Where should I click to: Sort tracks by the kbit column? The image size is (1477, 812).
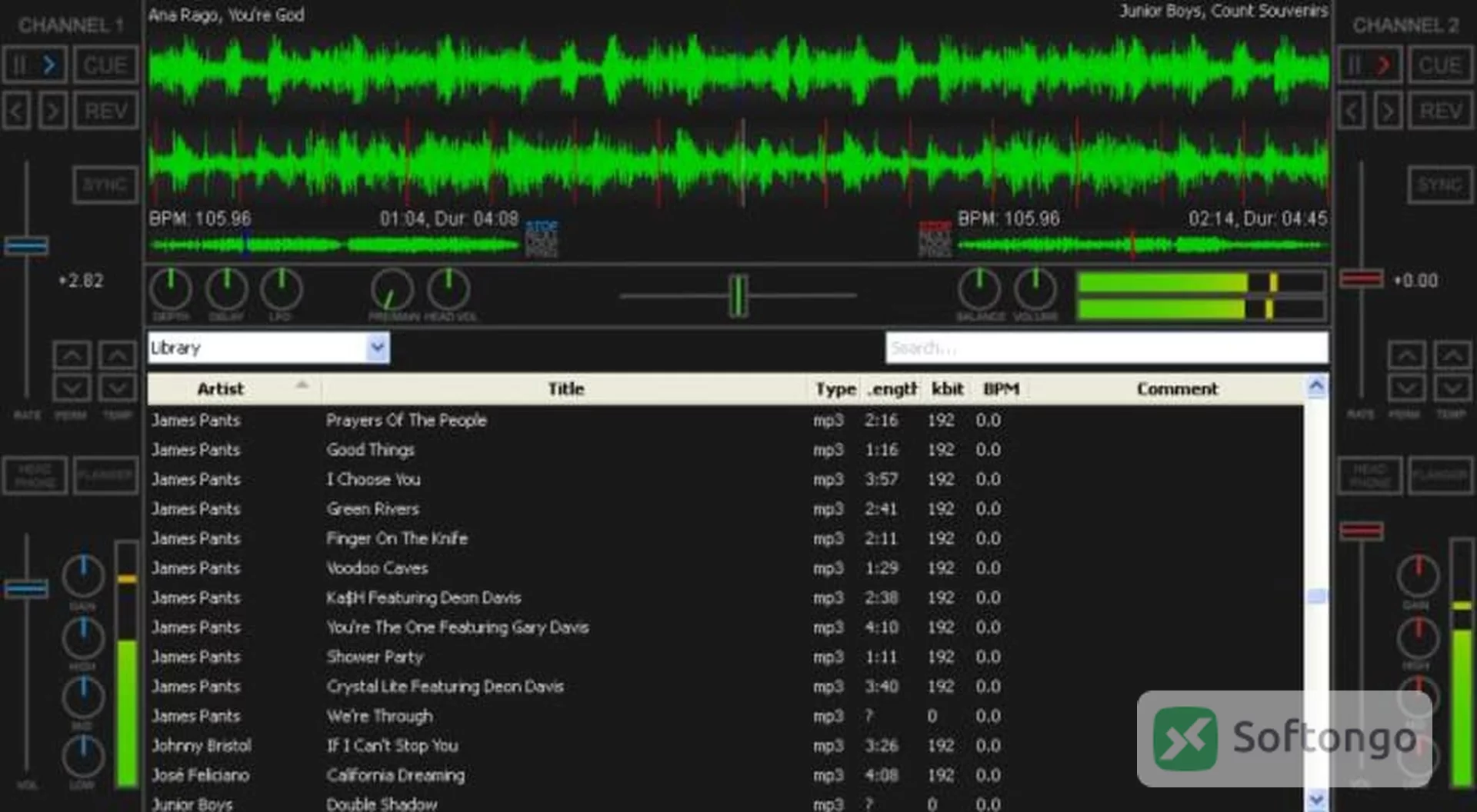click(x=947, y=389)
